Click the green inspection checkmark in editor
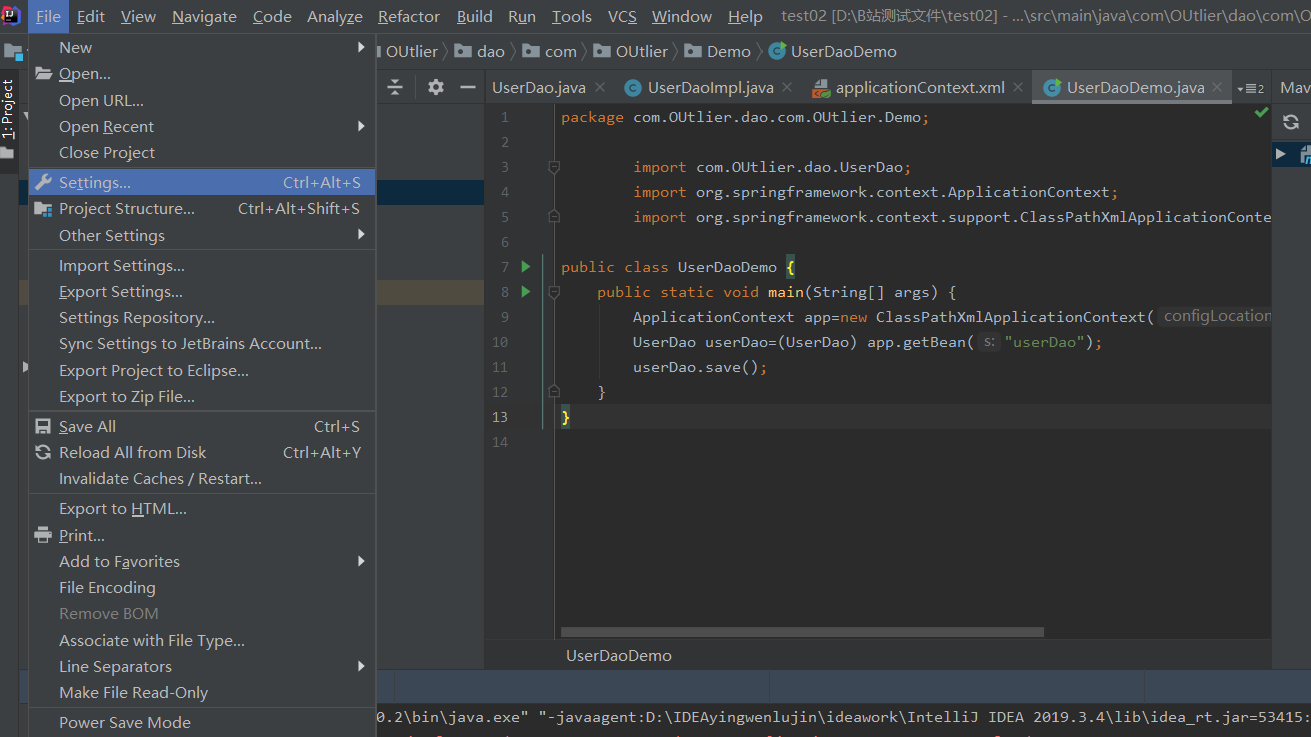Viewport: 1311px width, 737px height. coord(1261,114)
